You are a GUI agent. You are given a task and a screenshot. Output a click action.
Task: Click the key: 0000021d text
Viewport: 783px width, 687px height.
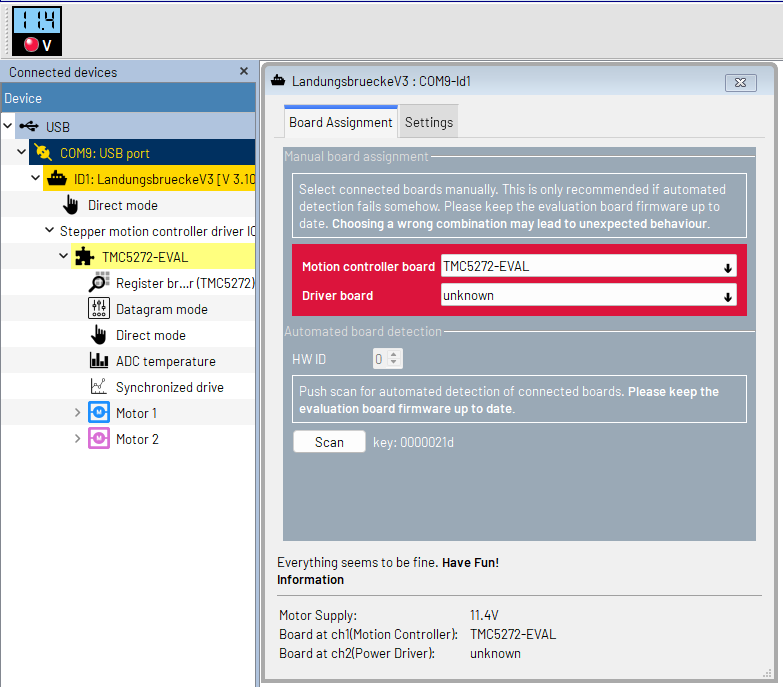coord(413,442)
